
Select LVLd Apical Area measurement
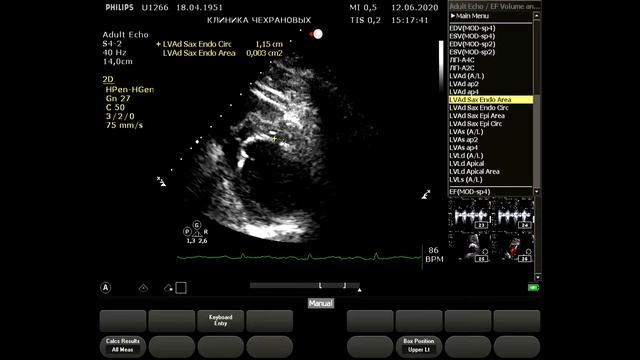474,171
